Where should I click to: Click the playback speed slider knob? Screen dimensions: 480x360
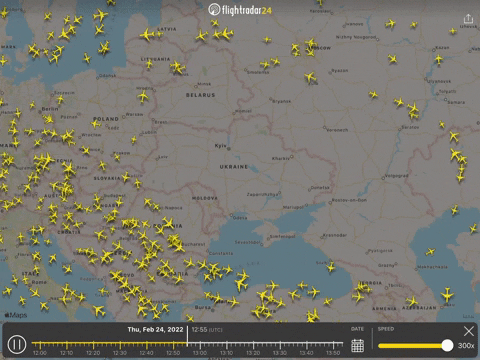point(447,345)
